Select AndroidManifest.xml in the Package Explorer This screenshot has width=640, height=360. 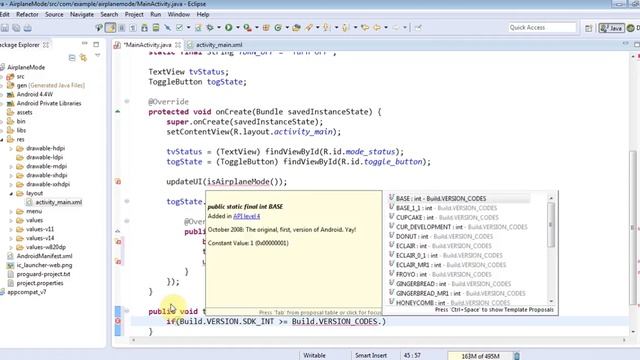44,256
